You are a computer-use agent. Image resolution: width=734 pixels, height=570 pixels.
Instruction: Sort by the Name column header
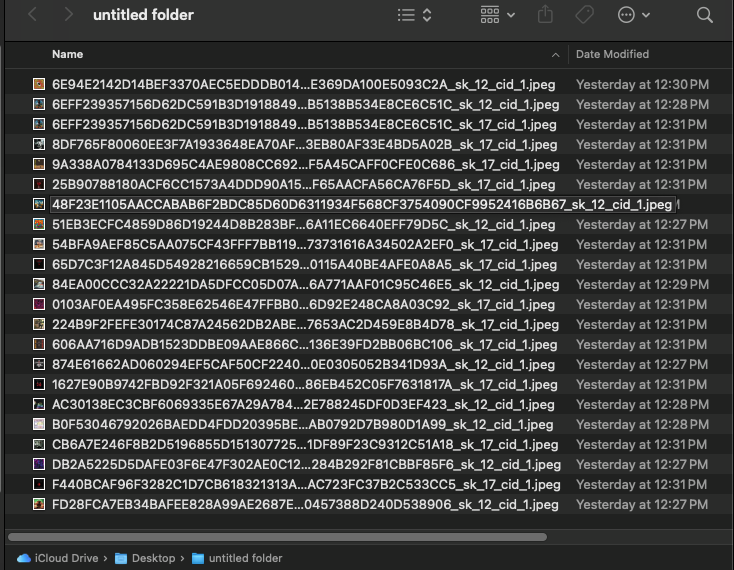67,54
